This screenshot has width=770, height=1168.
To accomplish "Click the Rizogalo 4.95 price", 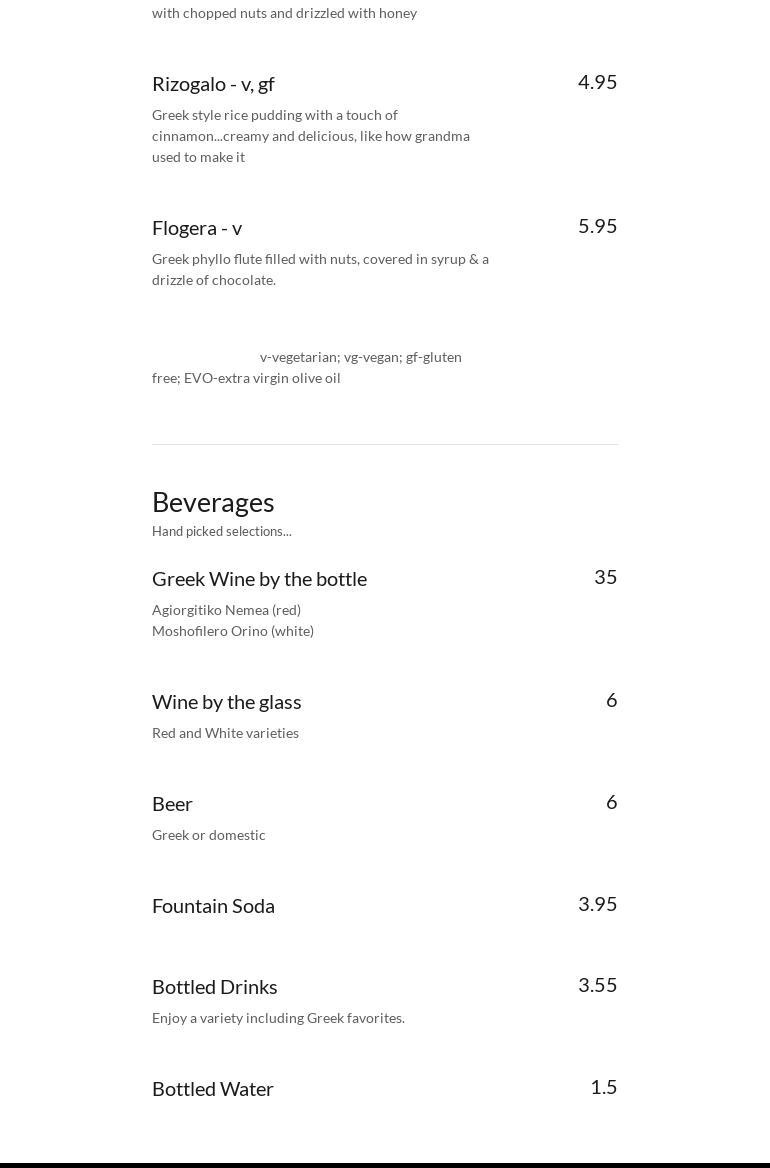I will [x=597, y=82].
